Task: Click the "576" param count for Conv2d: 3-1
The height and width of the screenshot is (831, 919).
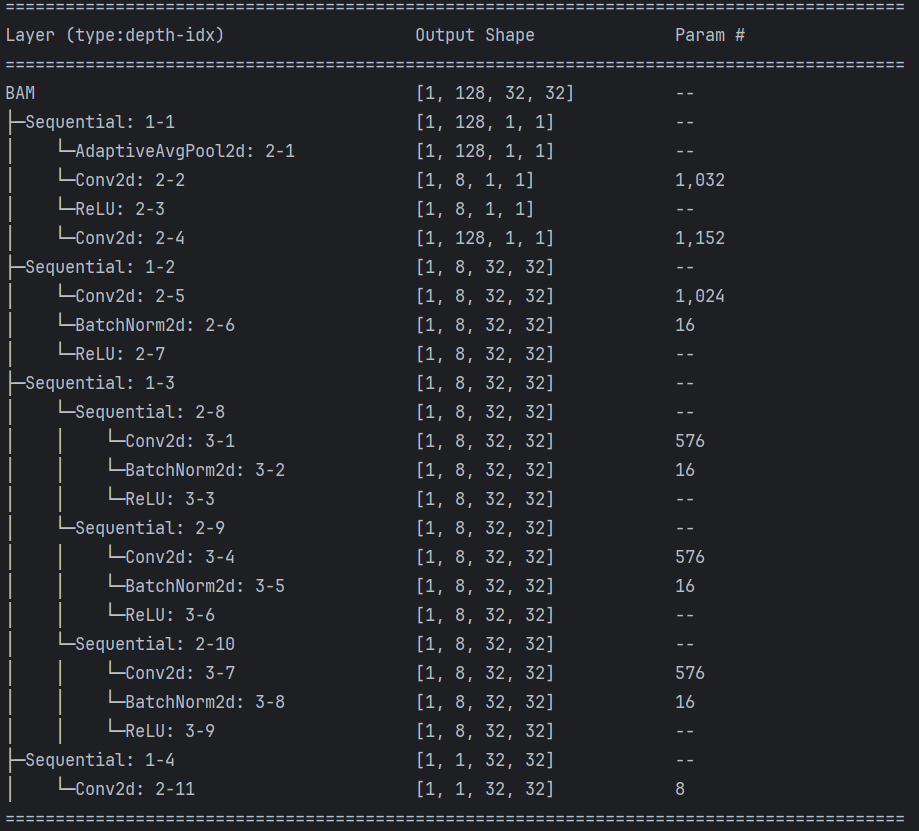Action: (x=690, y=441)
